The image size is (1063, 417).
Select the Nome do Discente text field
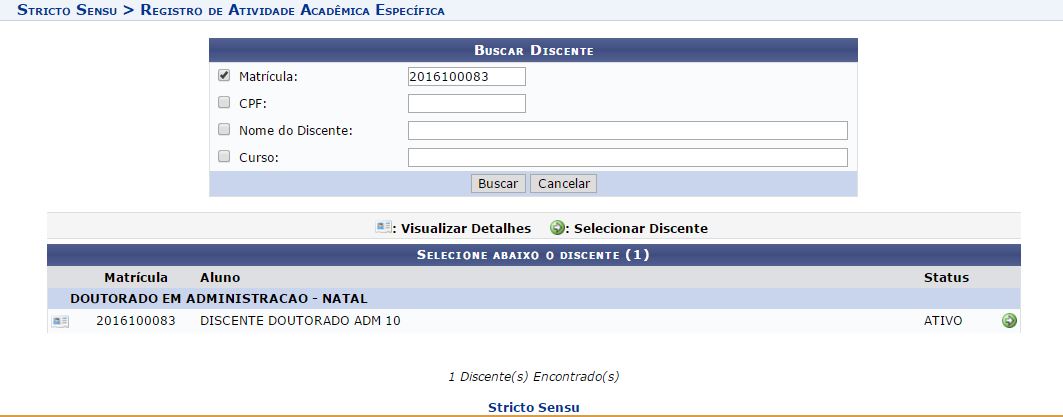click(x=627, y=130)
